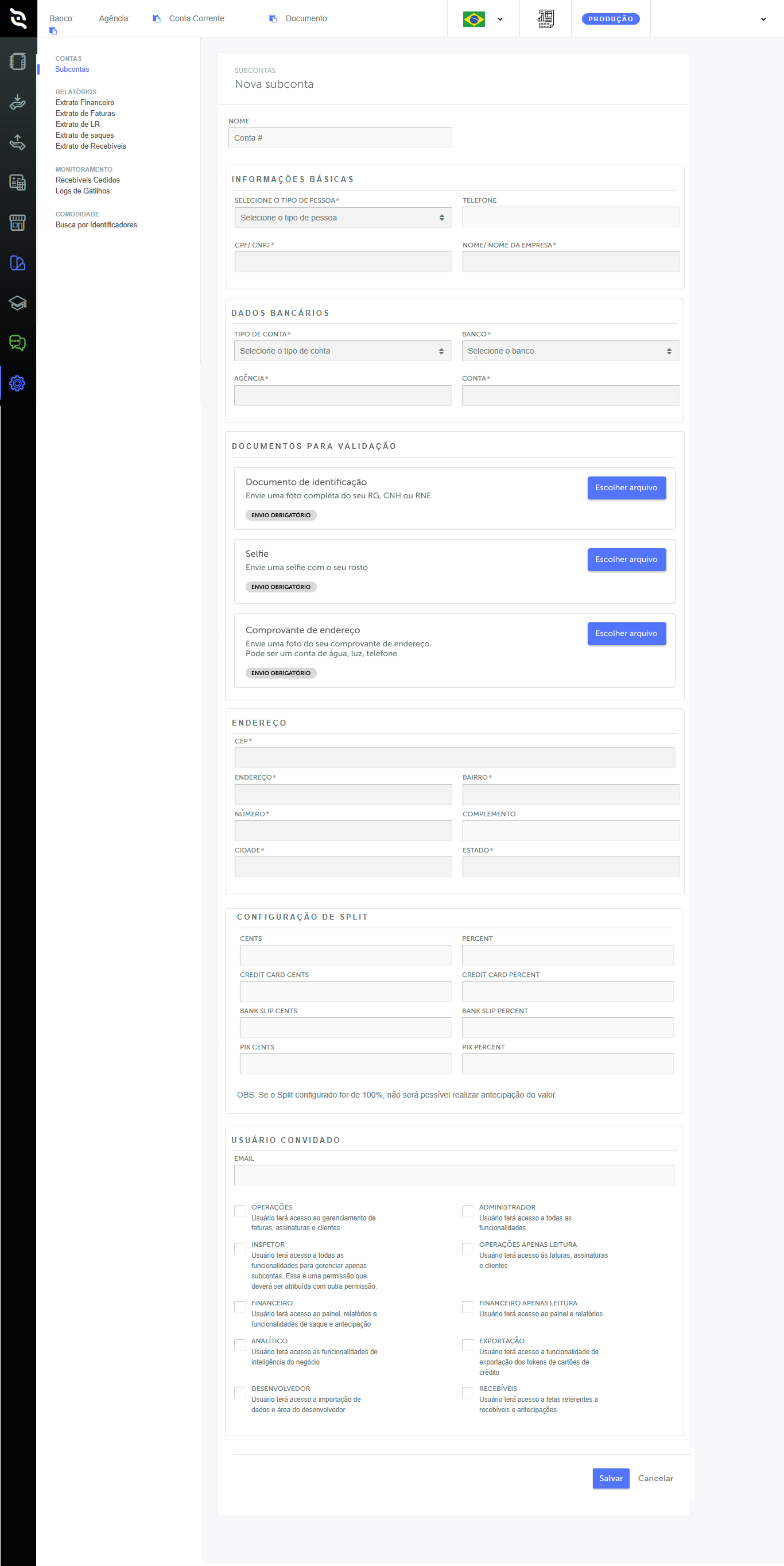
Task: Check the Operações permission
Action: tap(240, 1211)
